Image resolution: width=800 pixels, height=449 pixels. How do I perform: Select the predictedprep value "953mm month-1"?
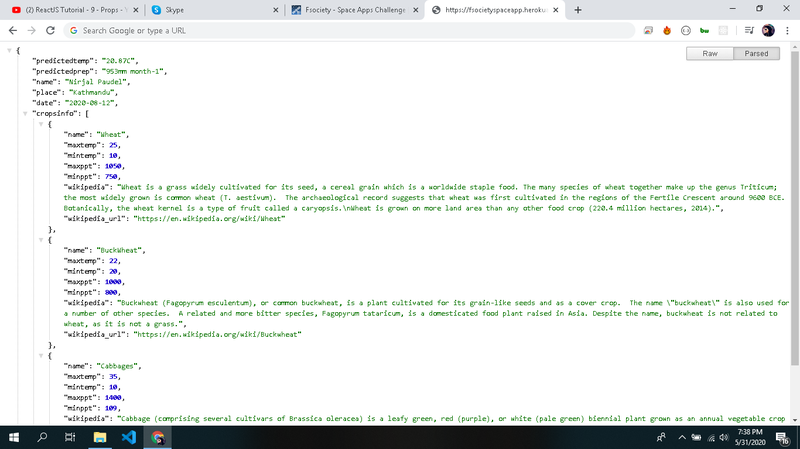[134, 71]
